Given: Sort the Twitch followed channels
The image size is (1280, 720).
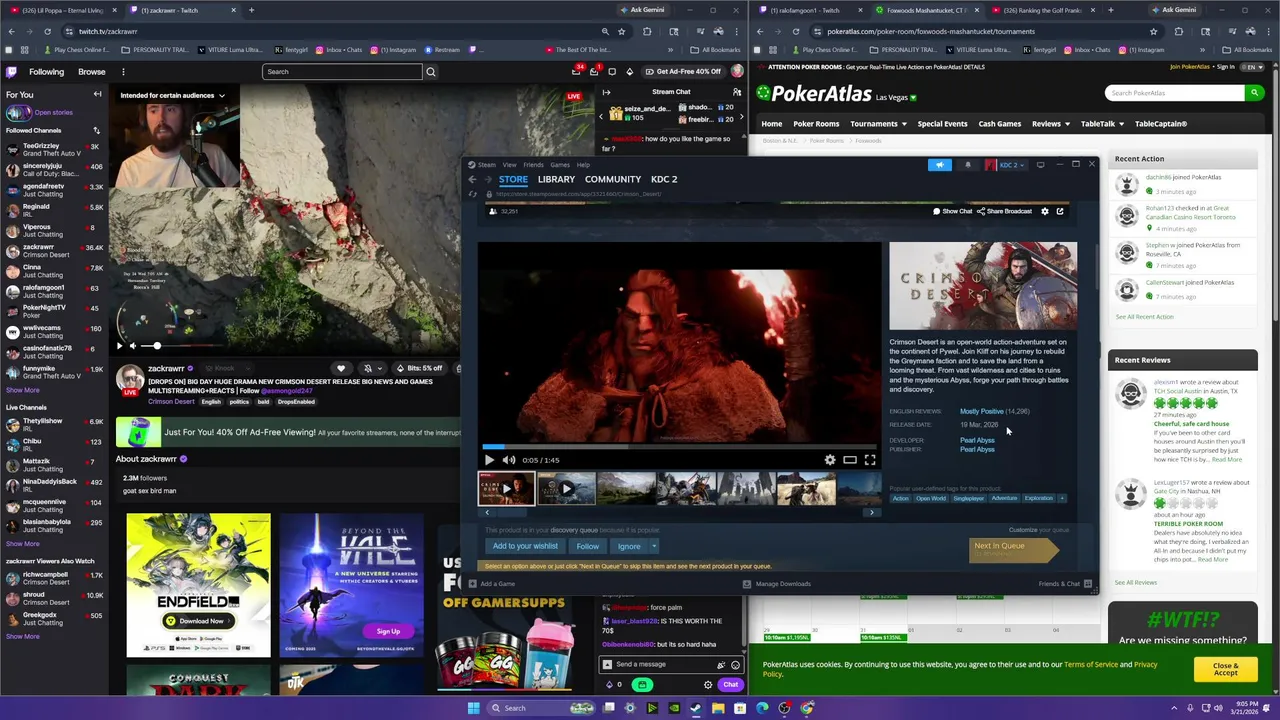Looking at the screenshot, I should [x=97, y=130].
